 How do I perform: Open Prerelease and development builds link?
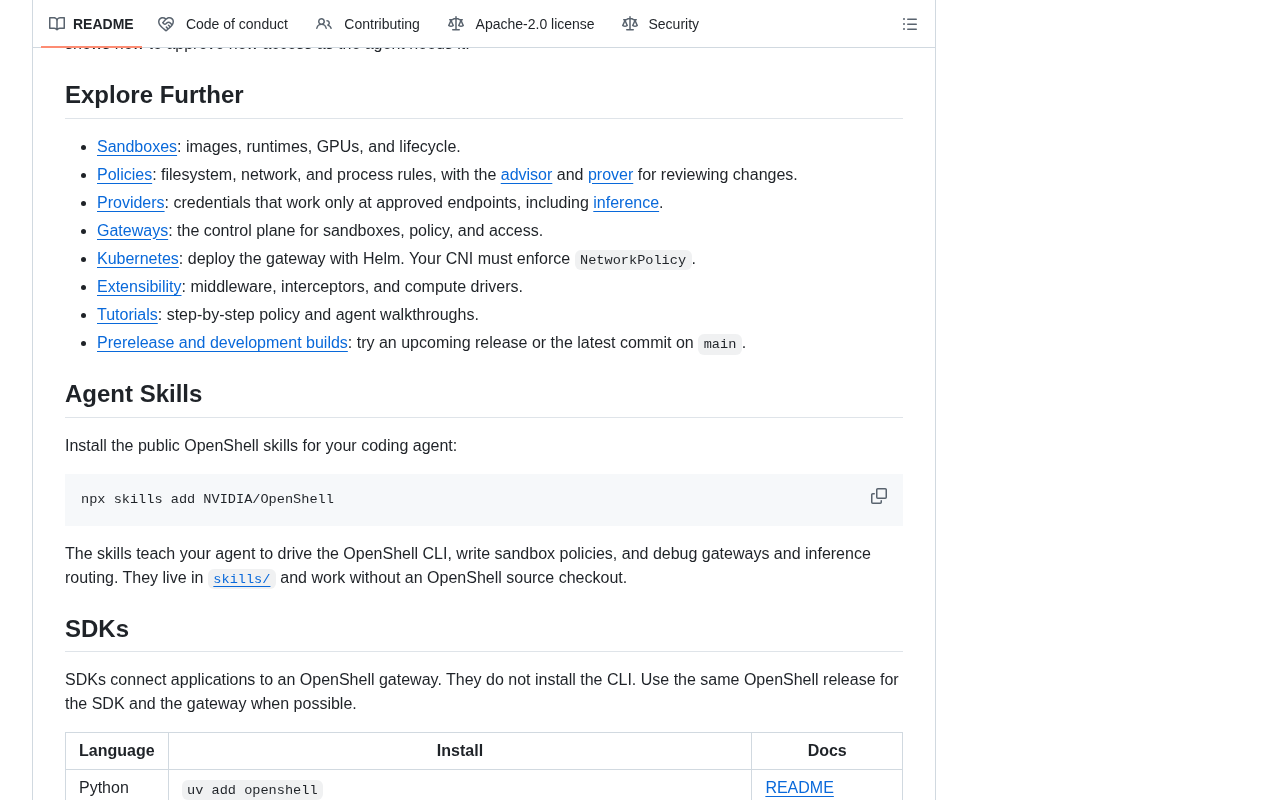click(222, 342)
